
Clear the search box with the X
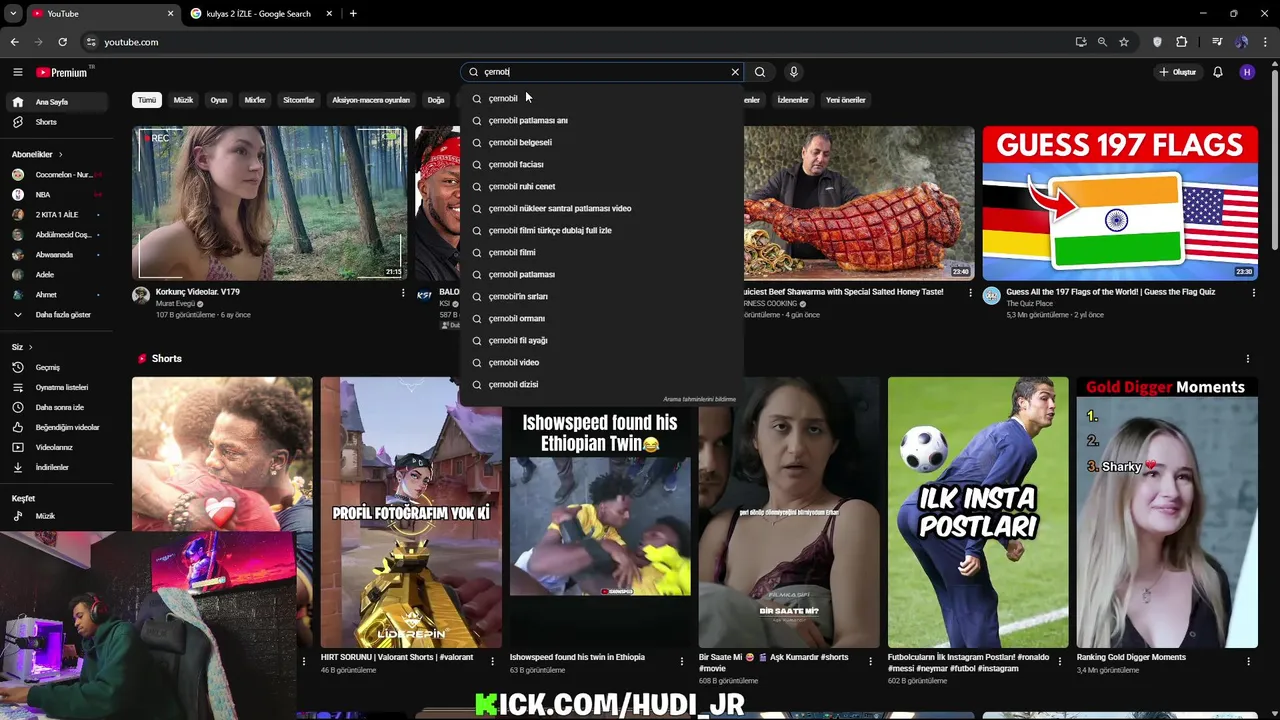pyautogui.click(x=735, y=72)
